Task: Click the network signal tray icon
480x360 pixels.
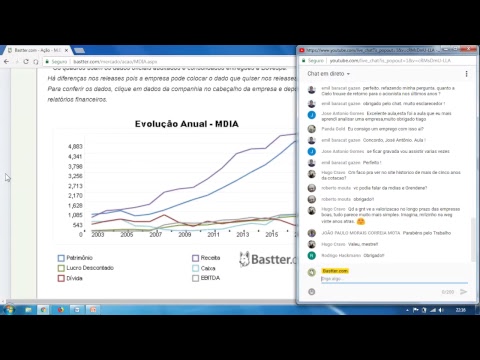Action: click(433, 310)
